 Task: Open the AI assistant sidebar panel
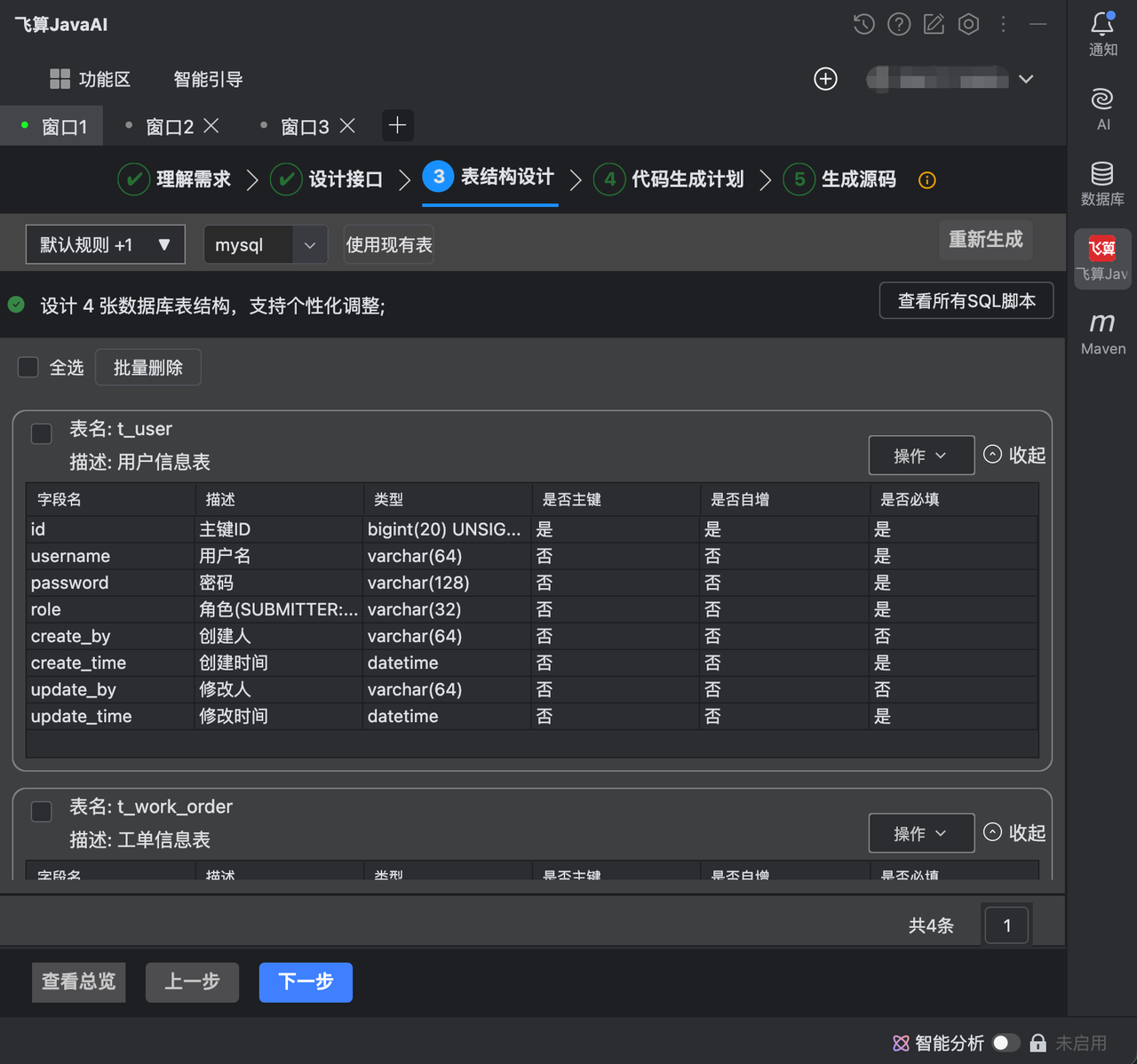pyautogui.click(x=1103, y=108)
